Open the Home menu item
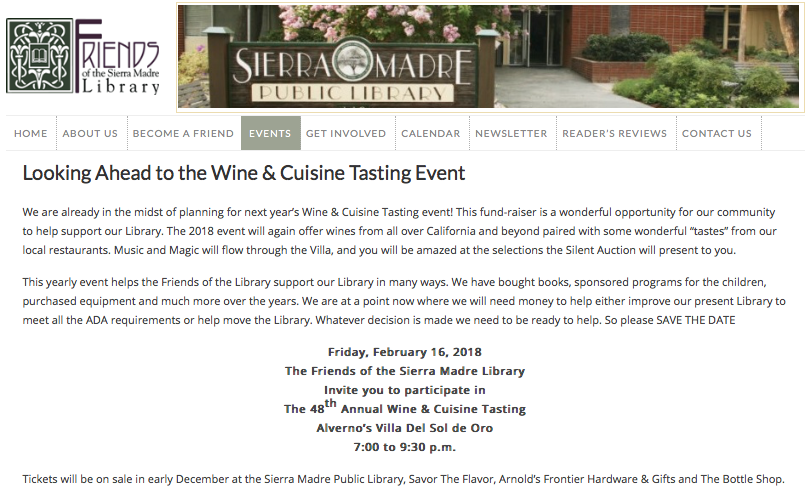The height and width of the screenshot is (490, 808). (31, 133)
